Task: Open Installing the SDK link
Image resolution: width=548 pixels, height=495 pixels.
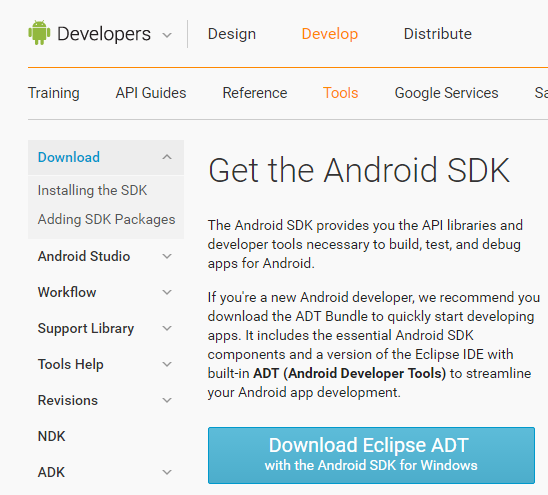Action: [x=92, y=191]
